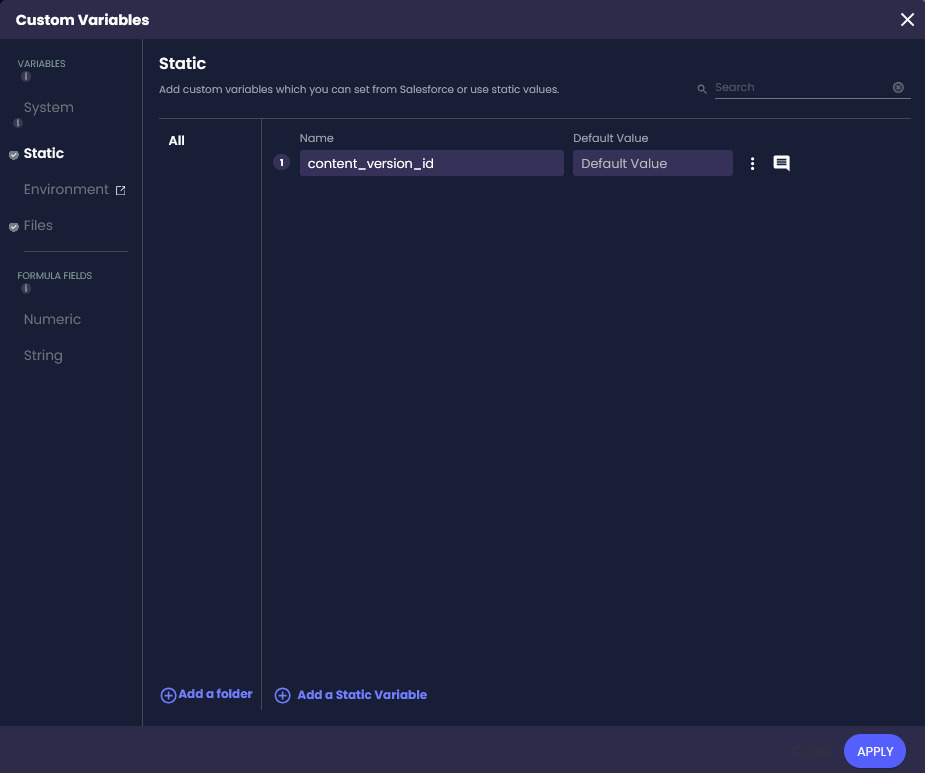This screenshot has height=773, width=925.
Task: Click the Default Value column header
Action: tap(610, 138)
